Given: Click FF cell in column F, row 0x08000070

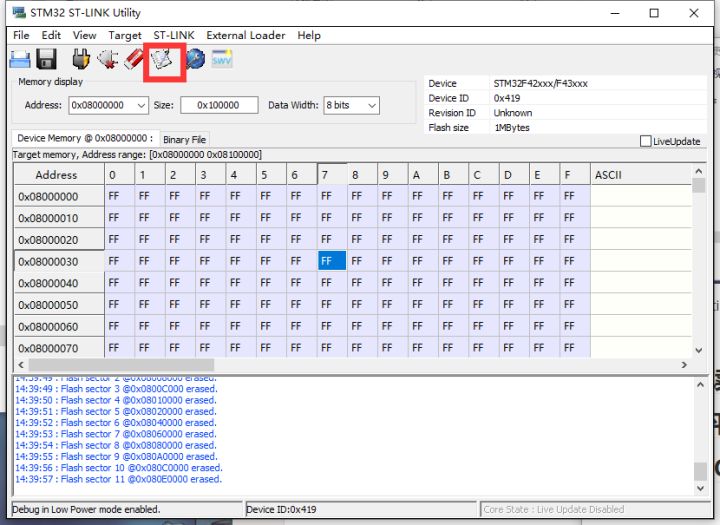Looking at the screenshot, I should click(x=575, y=348).
